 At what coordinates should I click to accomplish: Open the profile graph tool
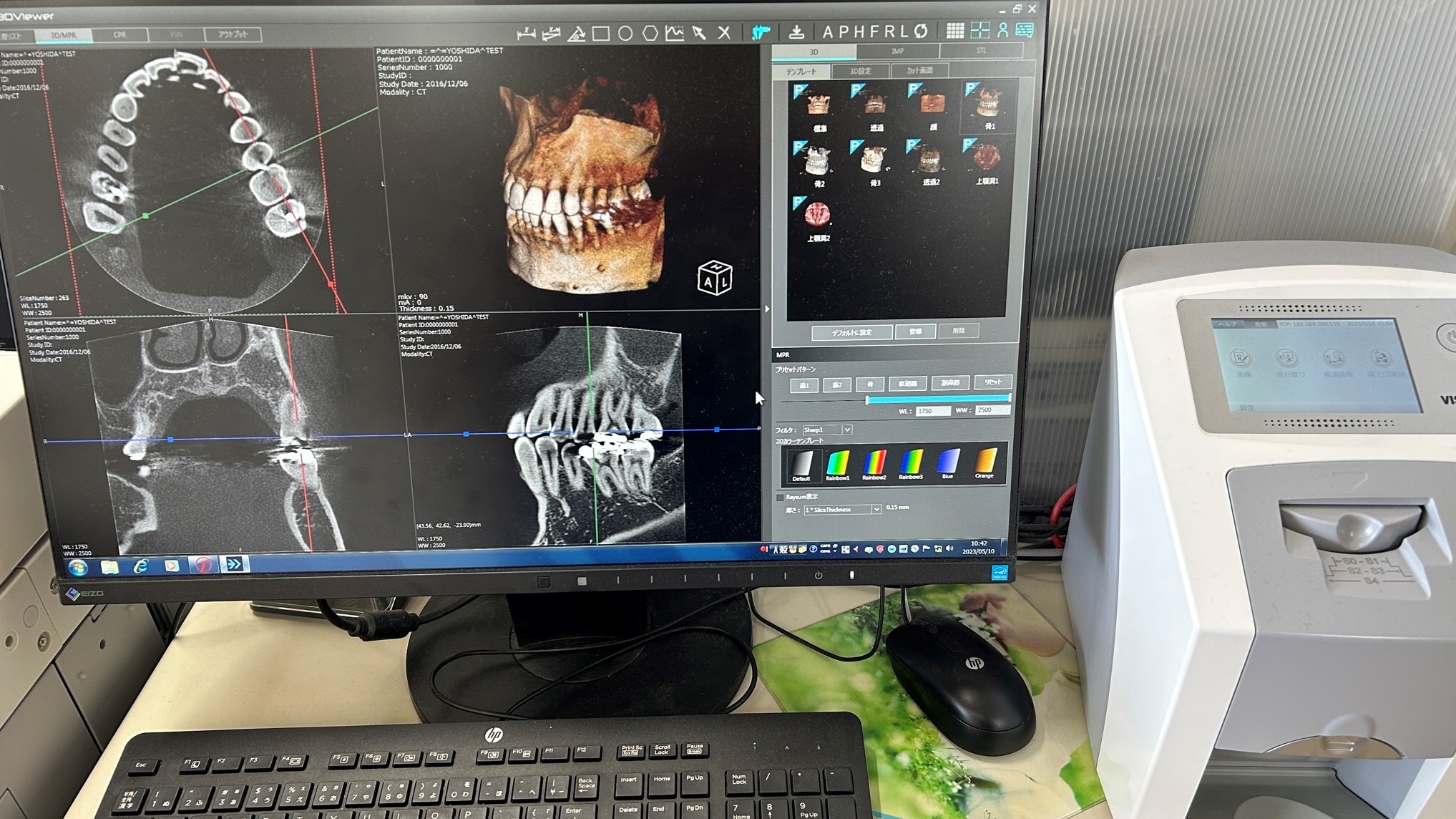674,33
